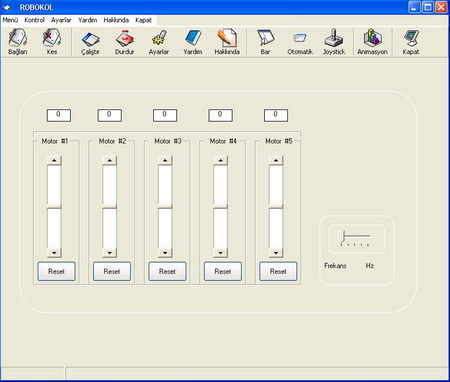
Task: Click Motor #5 scrollbar down arrow
Action: [276, 253]
